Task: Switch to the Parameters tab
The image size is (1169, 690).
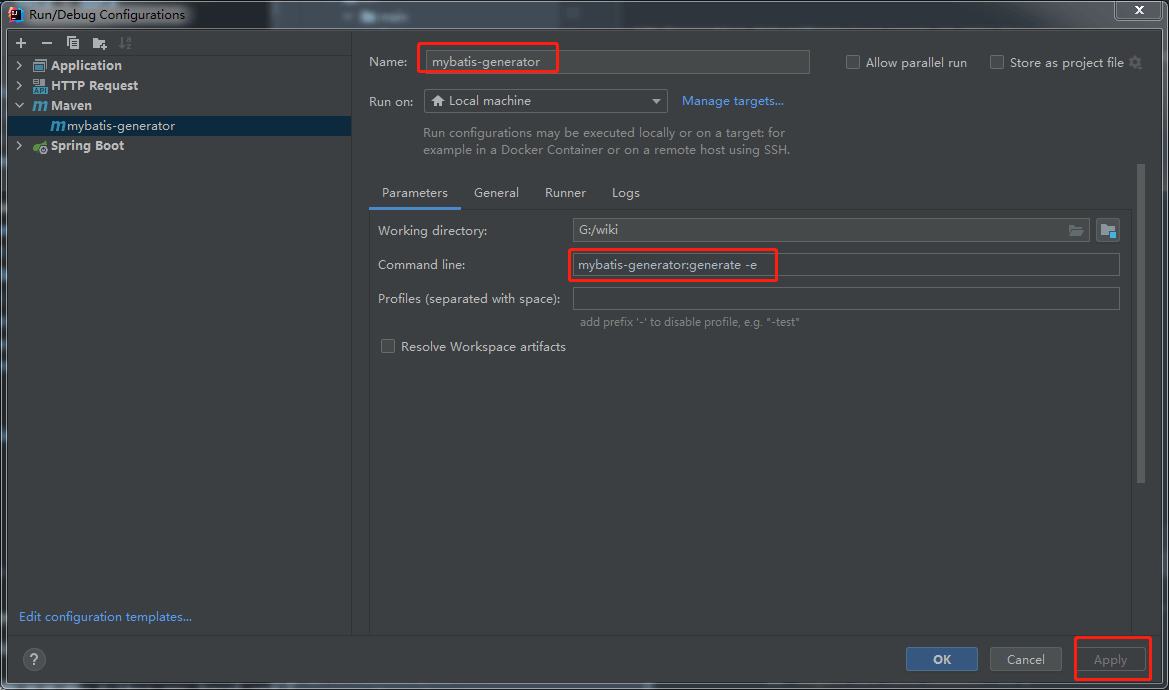Action: 415,193
